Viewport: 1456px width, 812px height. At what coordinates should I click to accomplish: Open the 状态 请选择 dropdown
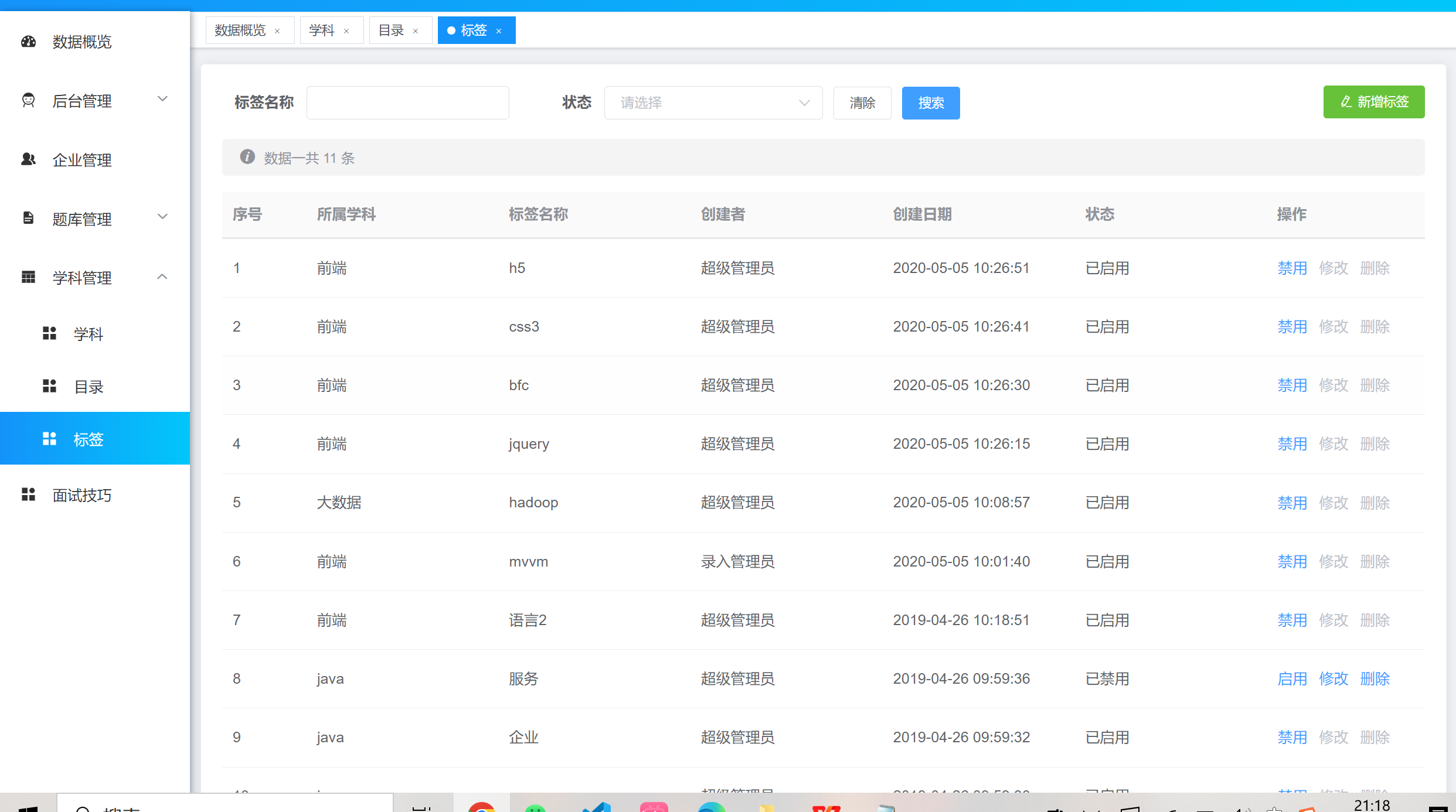[x=713, y=103]
